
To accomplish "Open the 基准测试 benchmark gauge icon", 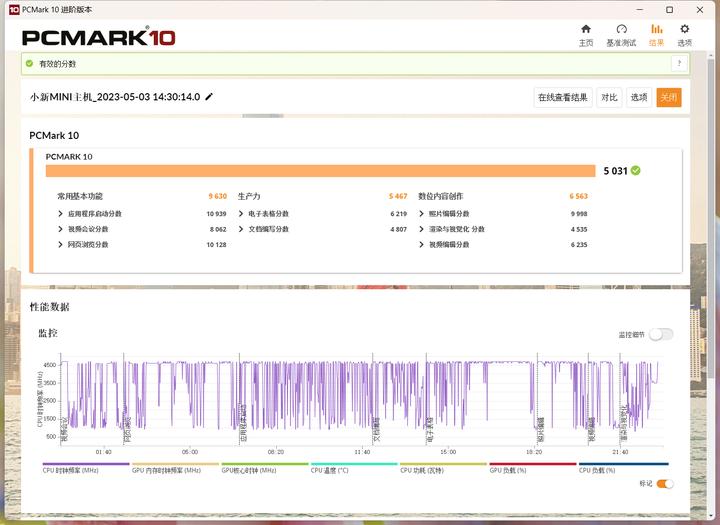I will [x=621, y=35].
